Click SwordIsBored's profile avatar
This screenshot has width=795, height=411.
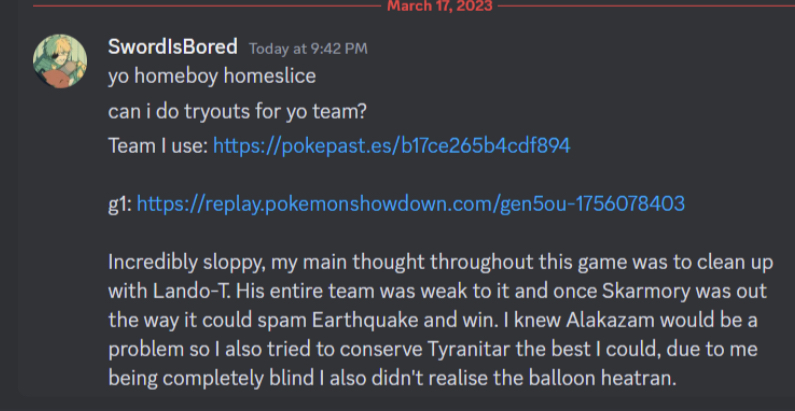[59, 60]
